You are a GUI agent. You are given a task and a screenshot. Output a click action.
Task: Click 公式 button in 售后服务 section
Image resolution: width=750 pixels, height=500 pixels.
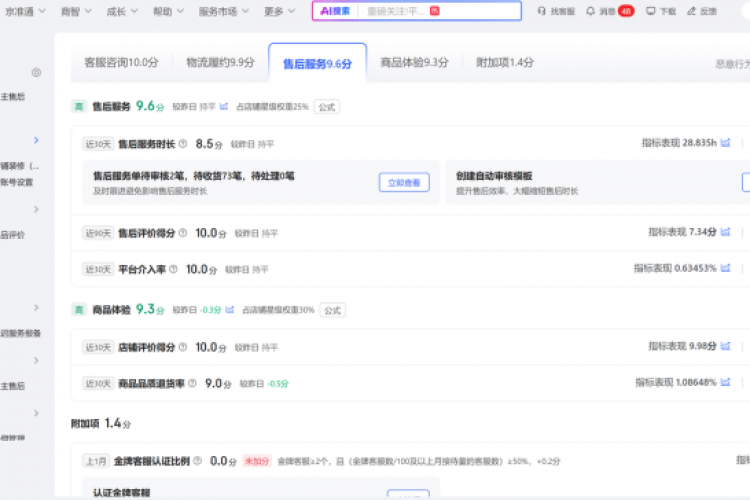pyautogui.click(x=327, y=107)
